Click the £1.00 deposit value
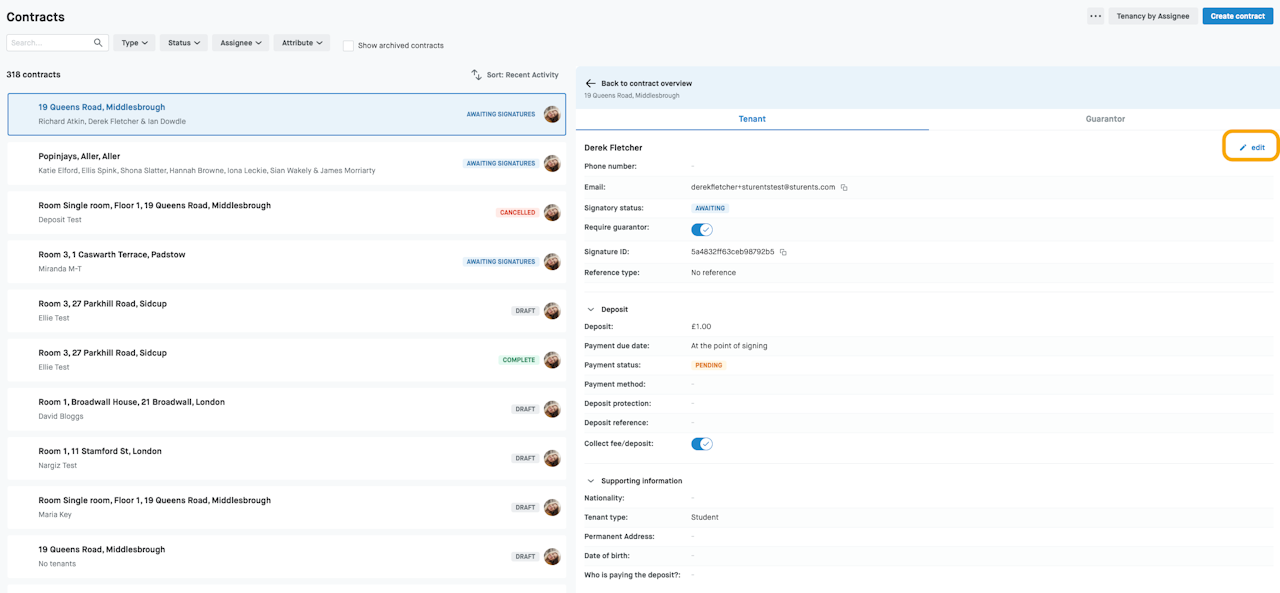Screen dimensions: 1280x593 701,327
